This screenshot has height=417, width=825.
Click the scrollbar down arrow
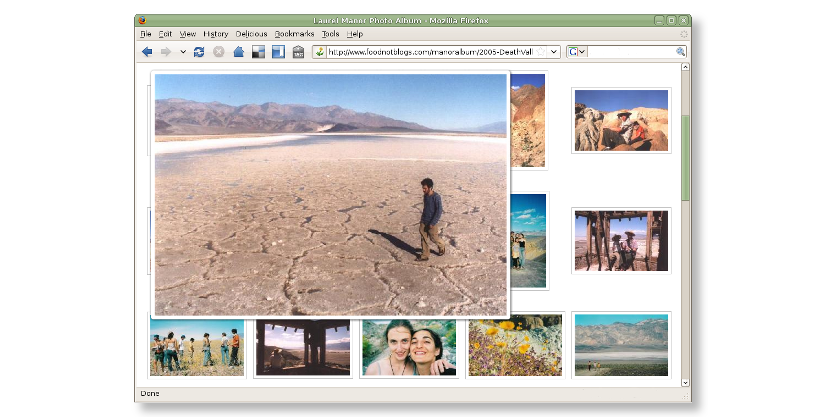[x=685, y=381]
